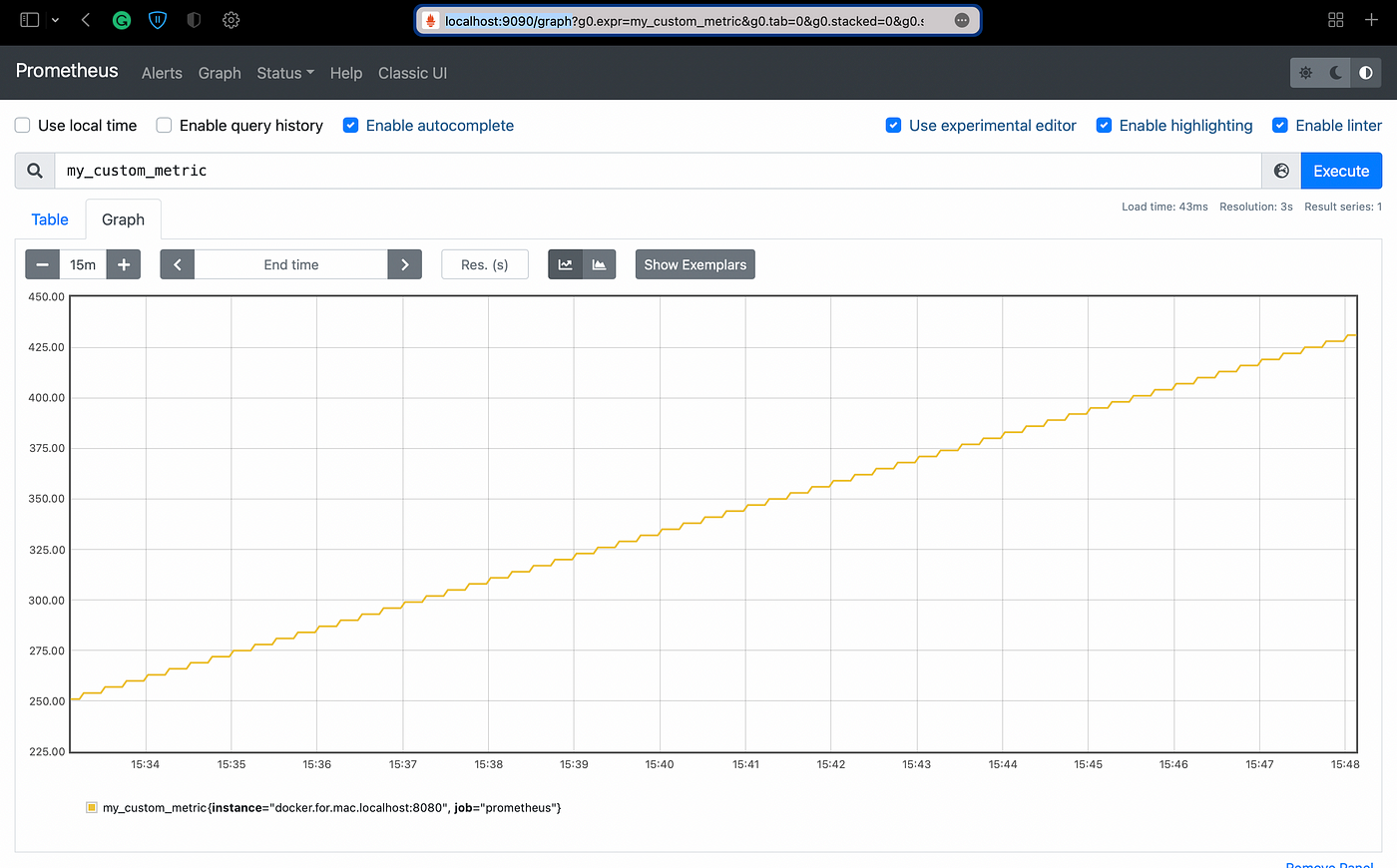Image resolution: width=1397 pixels, height=868 pixels.
Task: Click the Result series: 1 text
Action: 1343,207
